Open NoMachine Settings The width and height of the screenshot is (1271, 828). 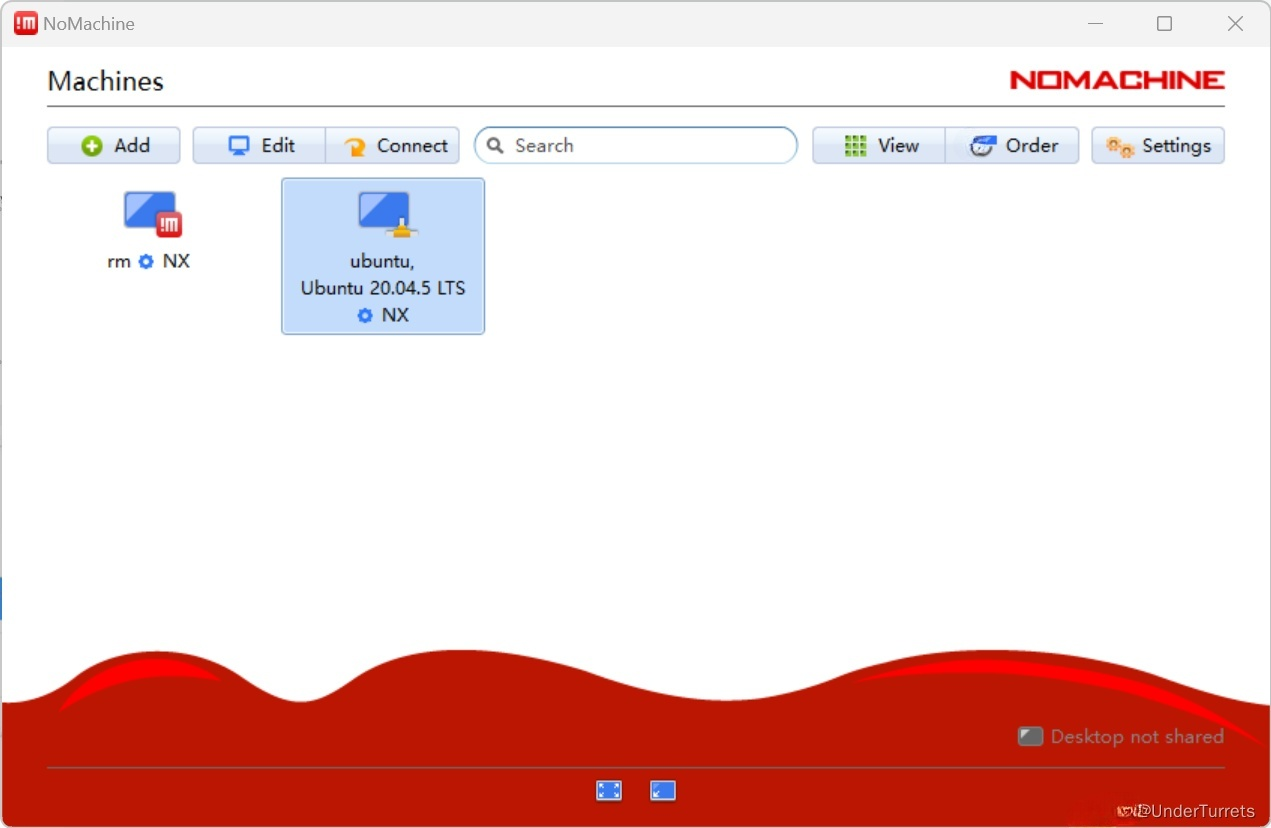click(1158, 146)
